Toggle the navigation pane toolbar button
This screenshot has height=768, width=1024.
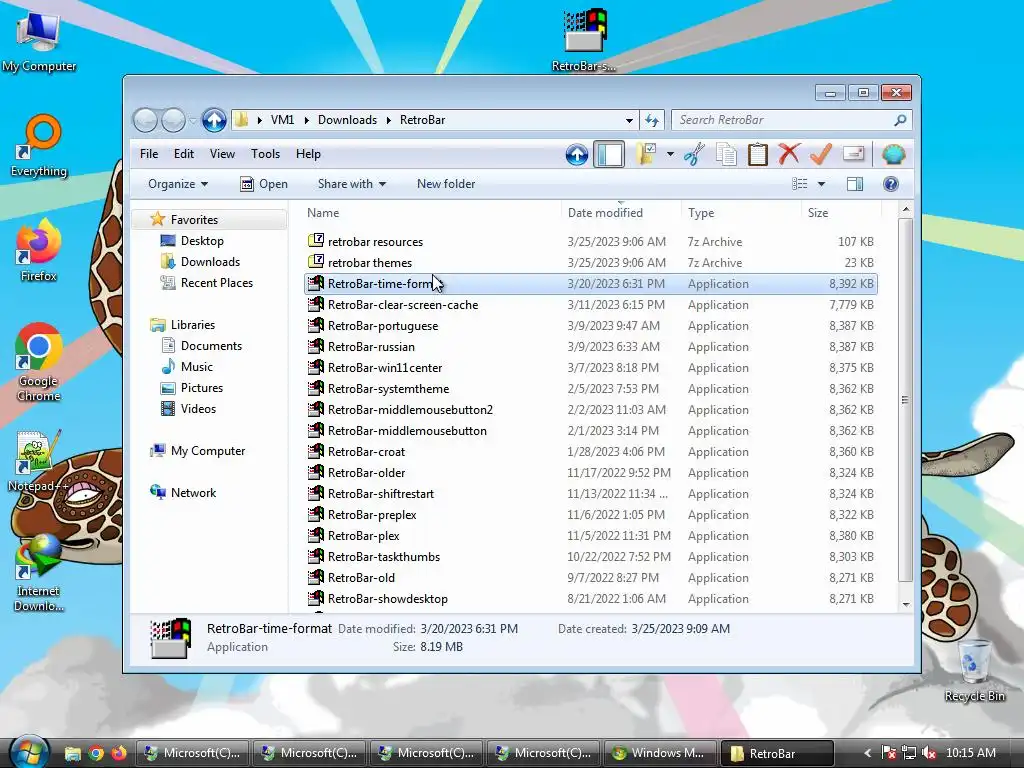click(x=609, y=155)
